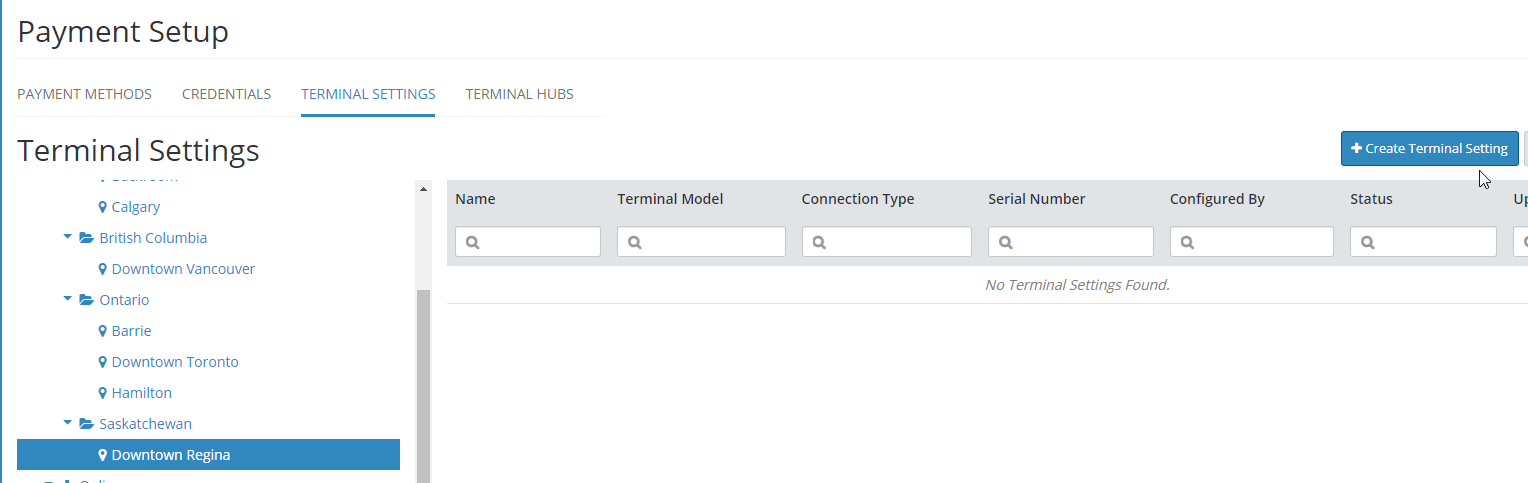Select the Downtown Regina location

pos(171,455)
